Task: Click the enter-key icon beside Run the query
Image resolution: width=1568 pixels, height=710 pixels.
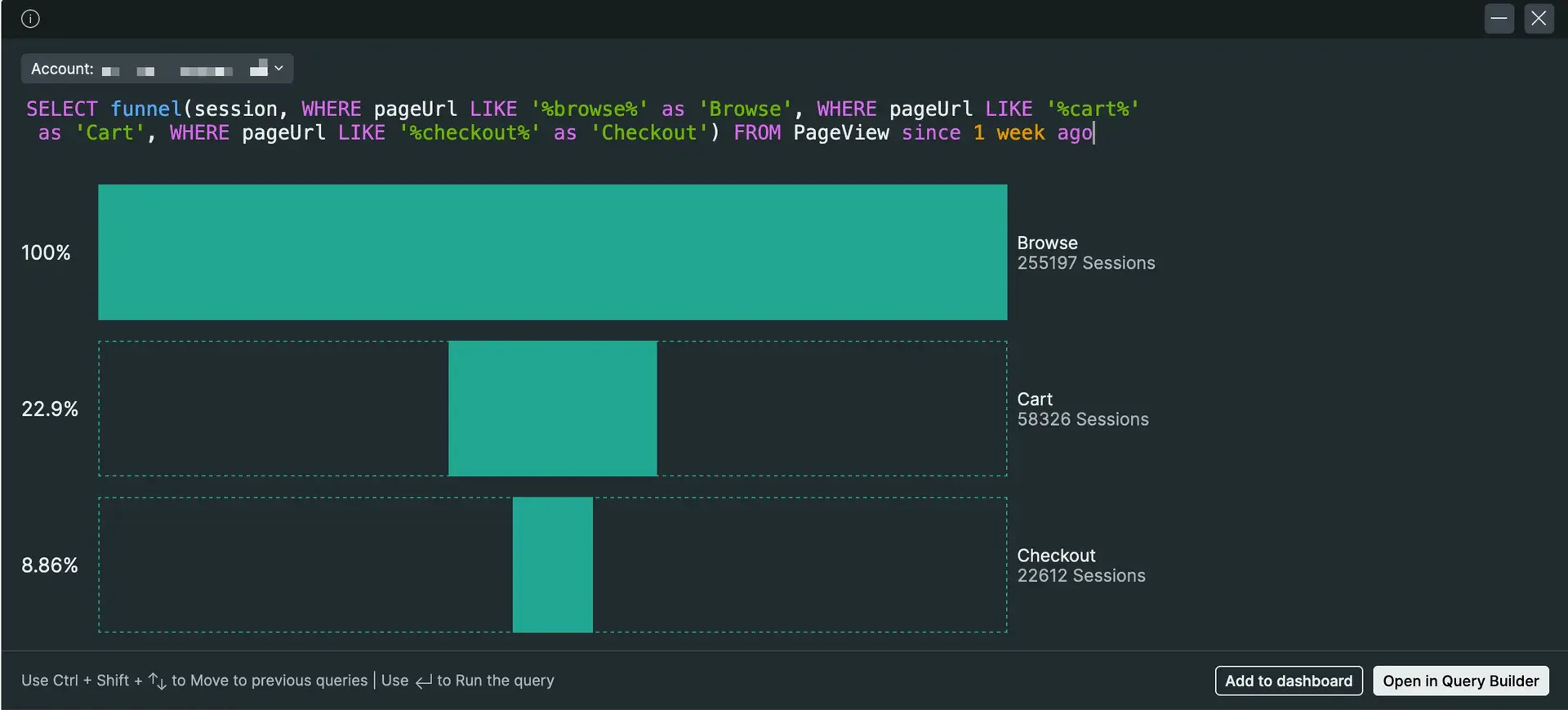Action: pos(423,681)
